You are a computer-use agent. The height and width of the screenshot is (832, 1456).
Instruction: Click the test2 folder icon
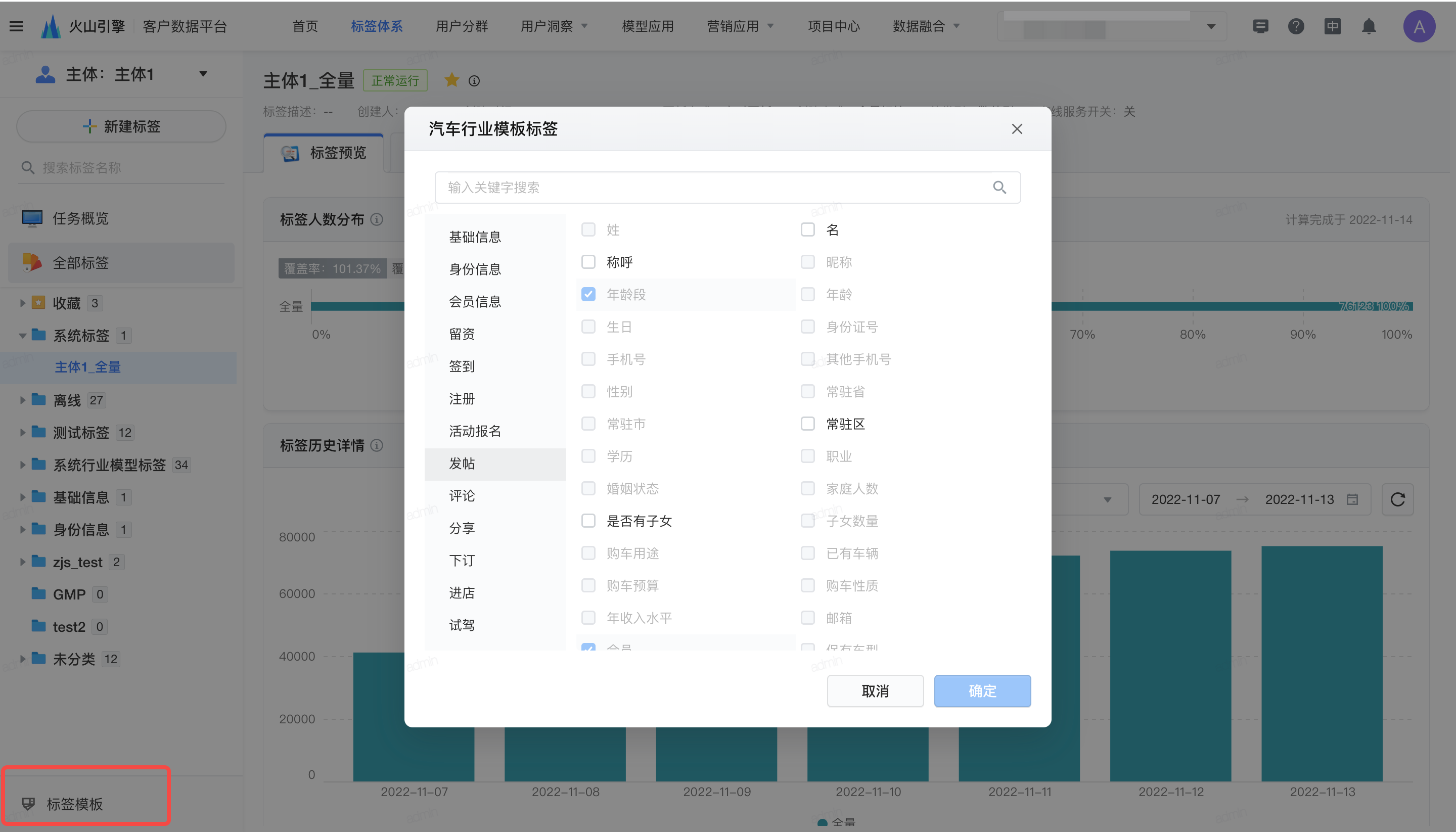click(39, 626)
